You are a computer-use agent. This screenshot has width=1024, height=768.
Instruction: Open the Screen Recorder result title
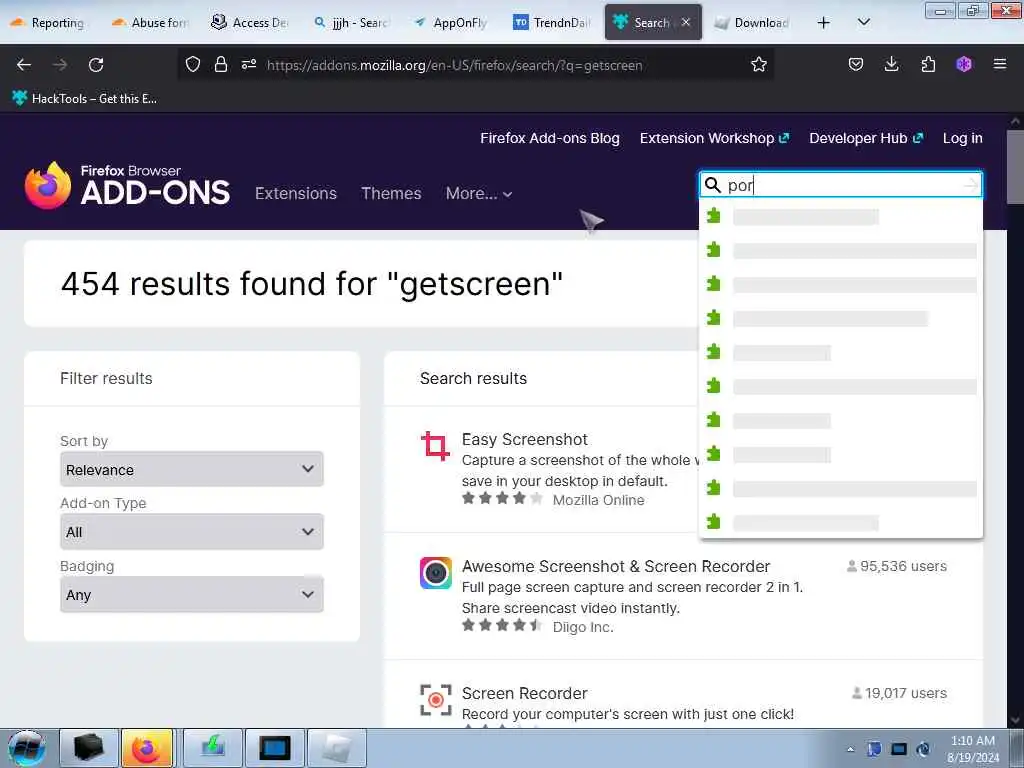[x=524, y=693]
